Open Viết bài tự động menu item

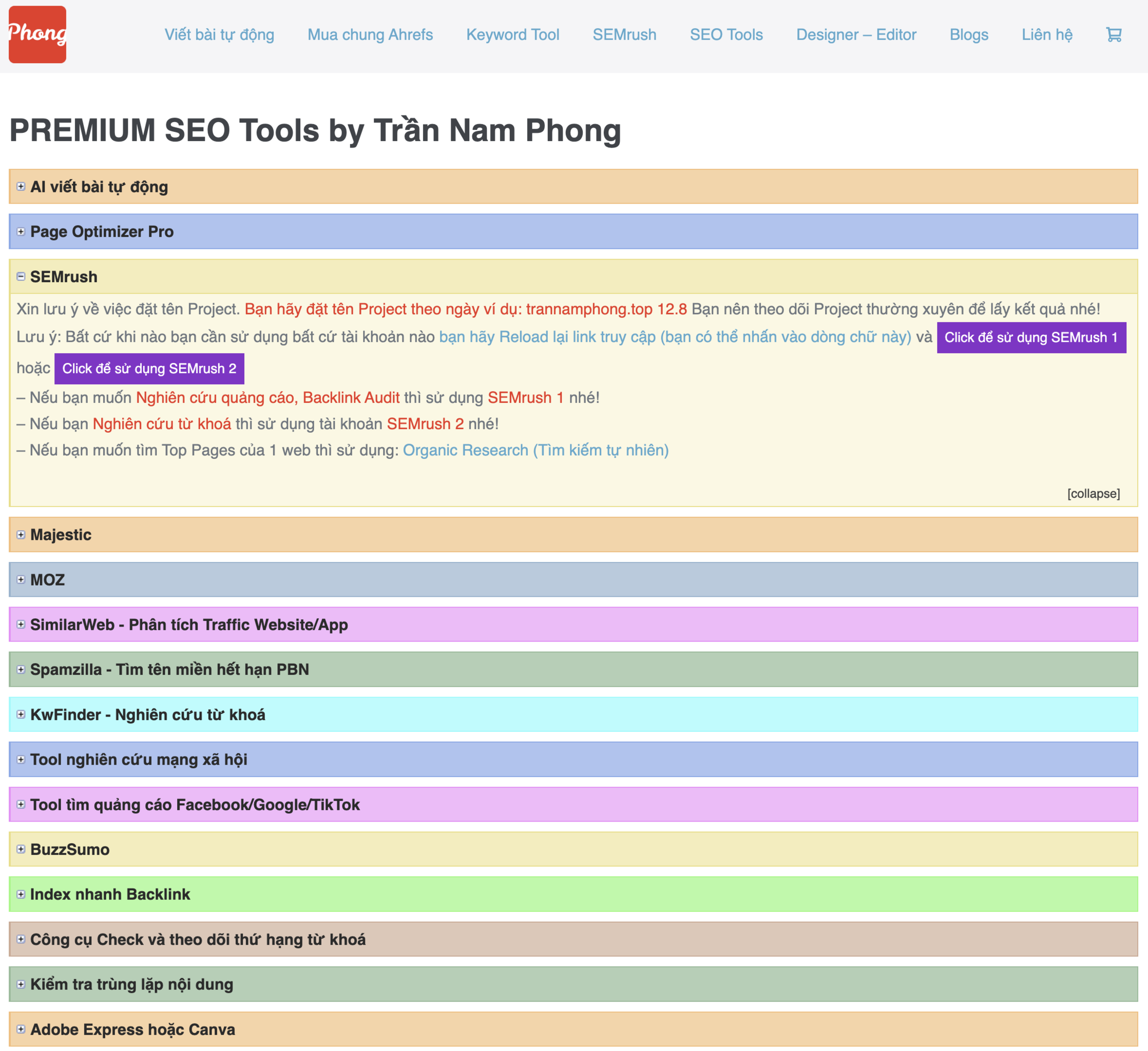[219, 35]
